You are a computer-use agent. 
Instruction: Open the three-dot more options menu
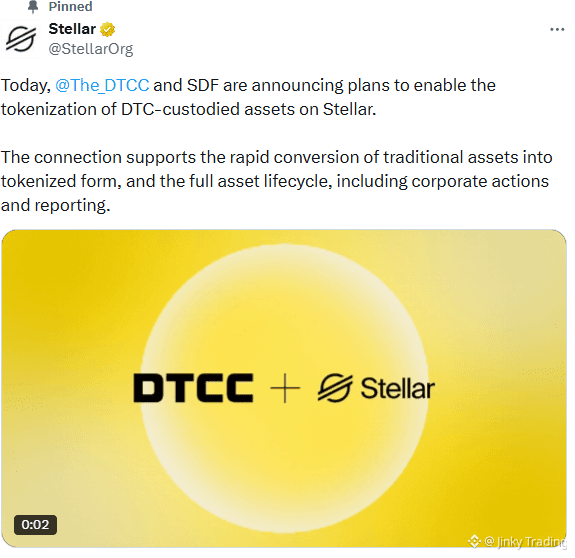[557, 29]
